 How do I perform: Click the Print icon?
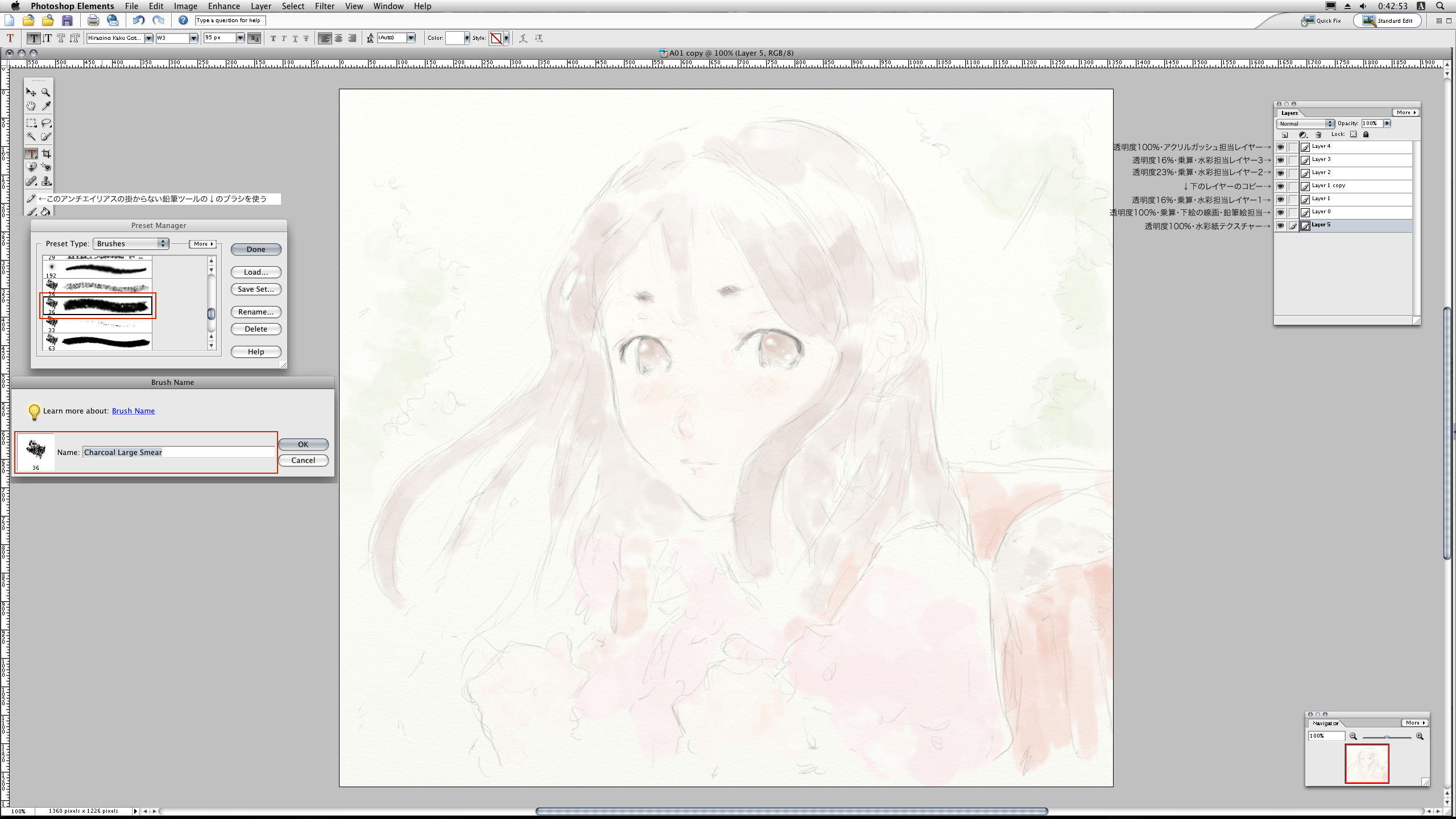click(x=93, y=20)
